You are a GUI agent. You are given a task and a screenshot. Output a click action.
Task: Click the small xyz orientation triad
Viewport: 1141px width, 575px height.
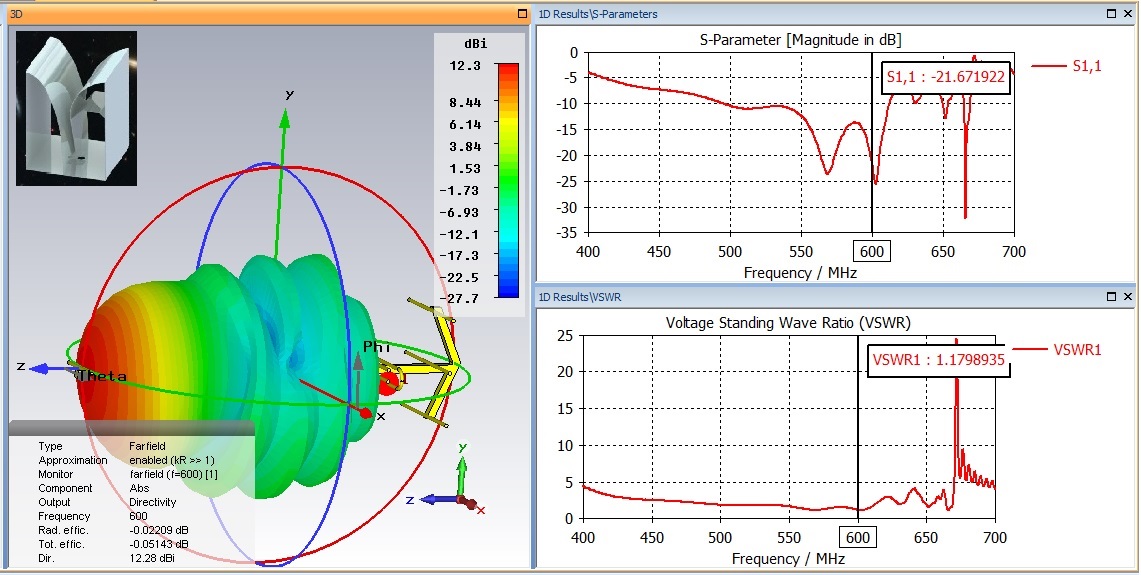[x=451, y=480]
